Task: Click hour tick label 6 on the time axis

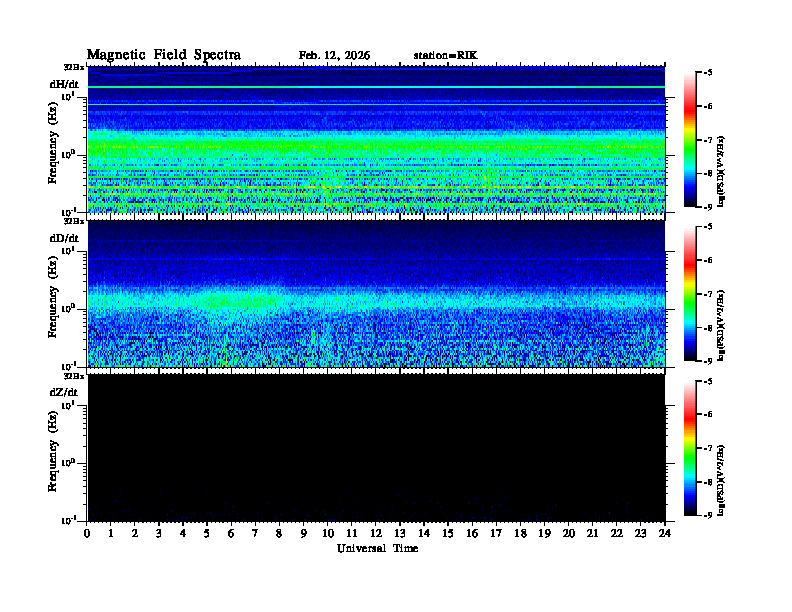Action: click(231, 534)
